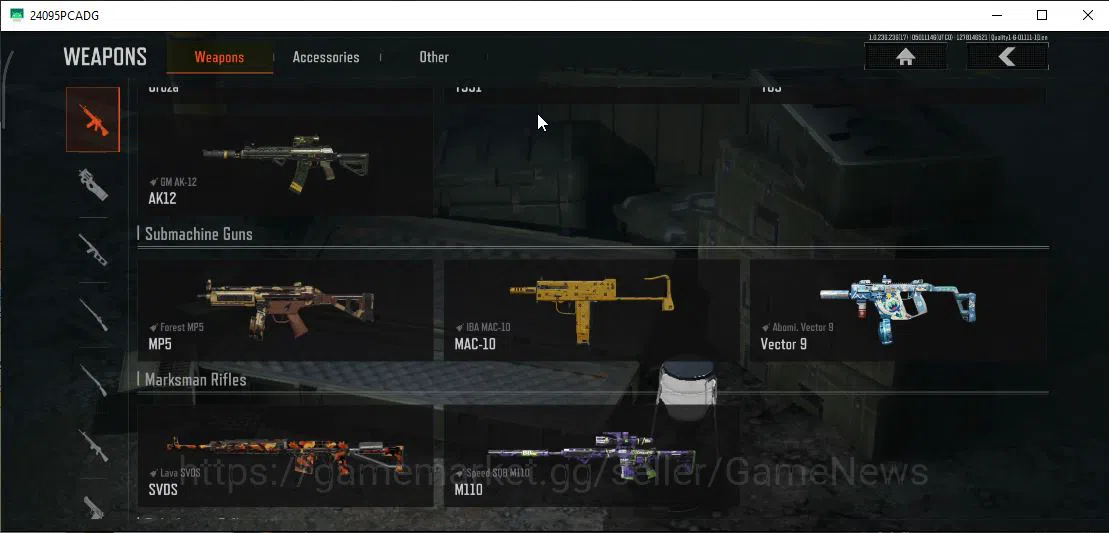Select the orange SVDS rifle image
1109x533 pixels.
coord(286,455)
